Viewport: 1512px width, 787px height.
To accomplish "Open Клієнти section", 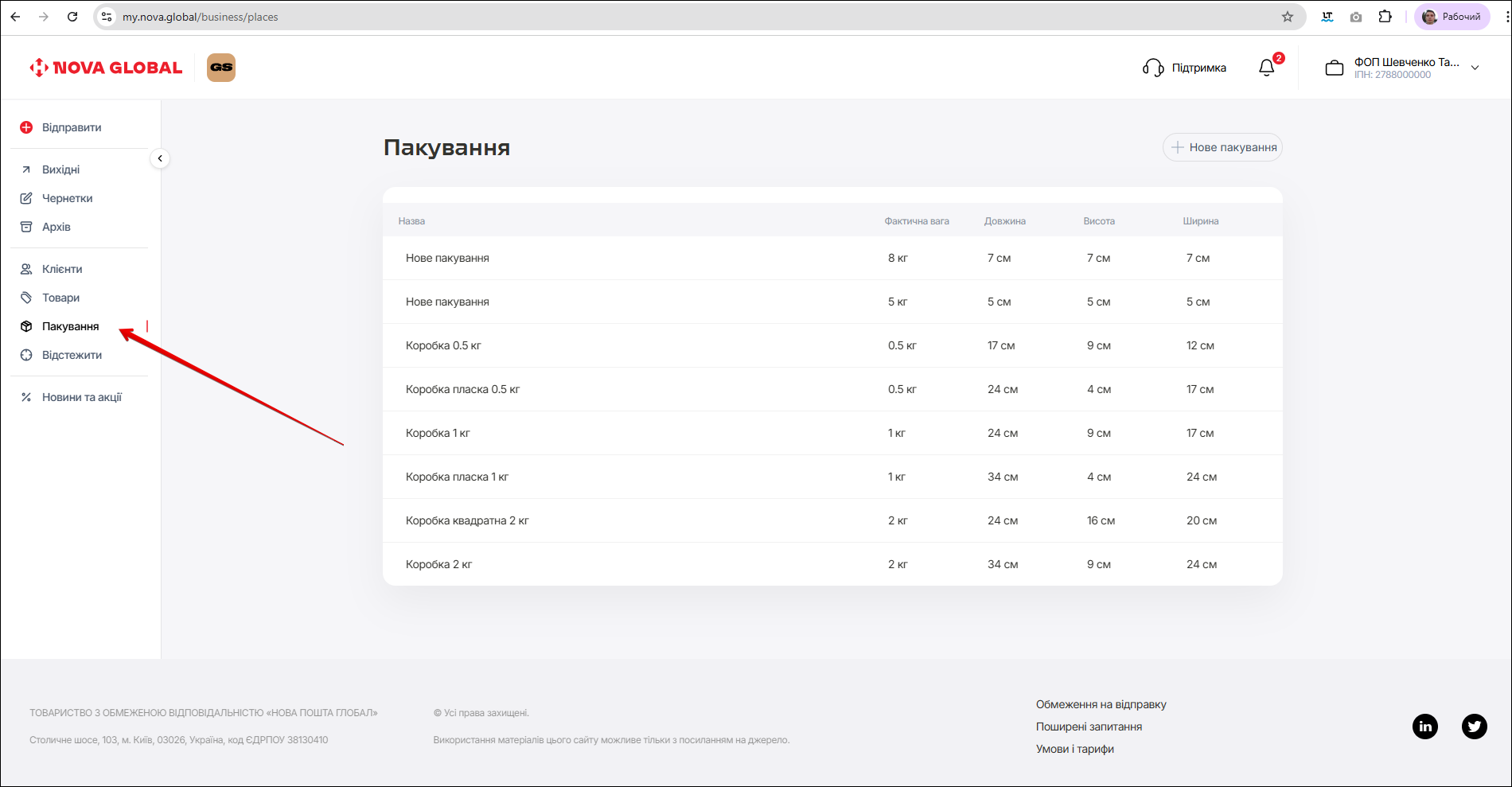I will [62, 269].
